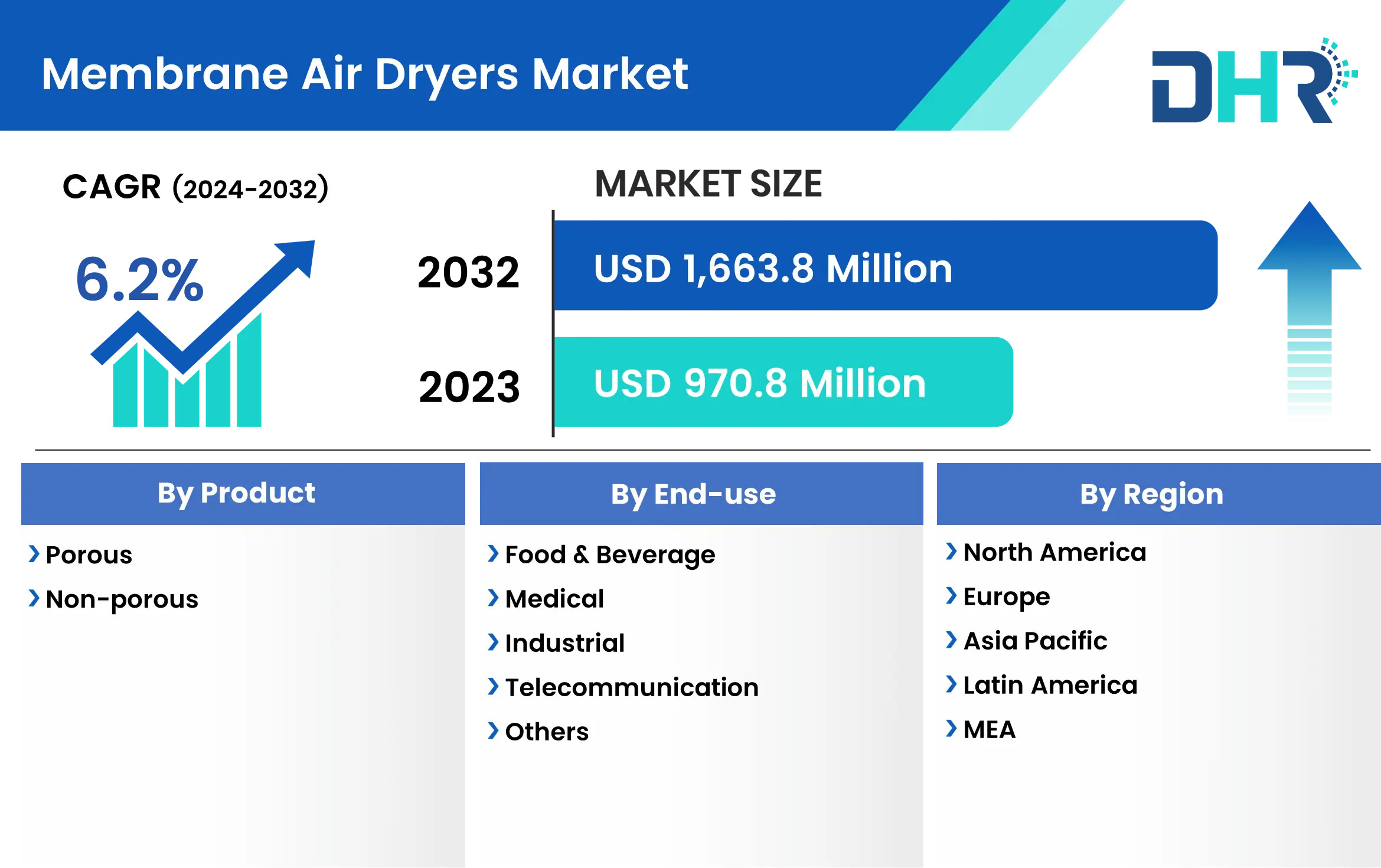This screenshot has height=868, width=1381.
Task: Click the chevron next to Porous
Action: tap(34, 554)
